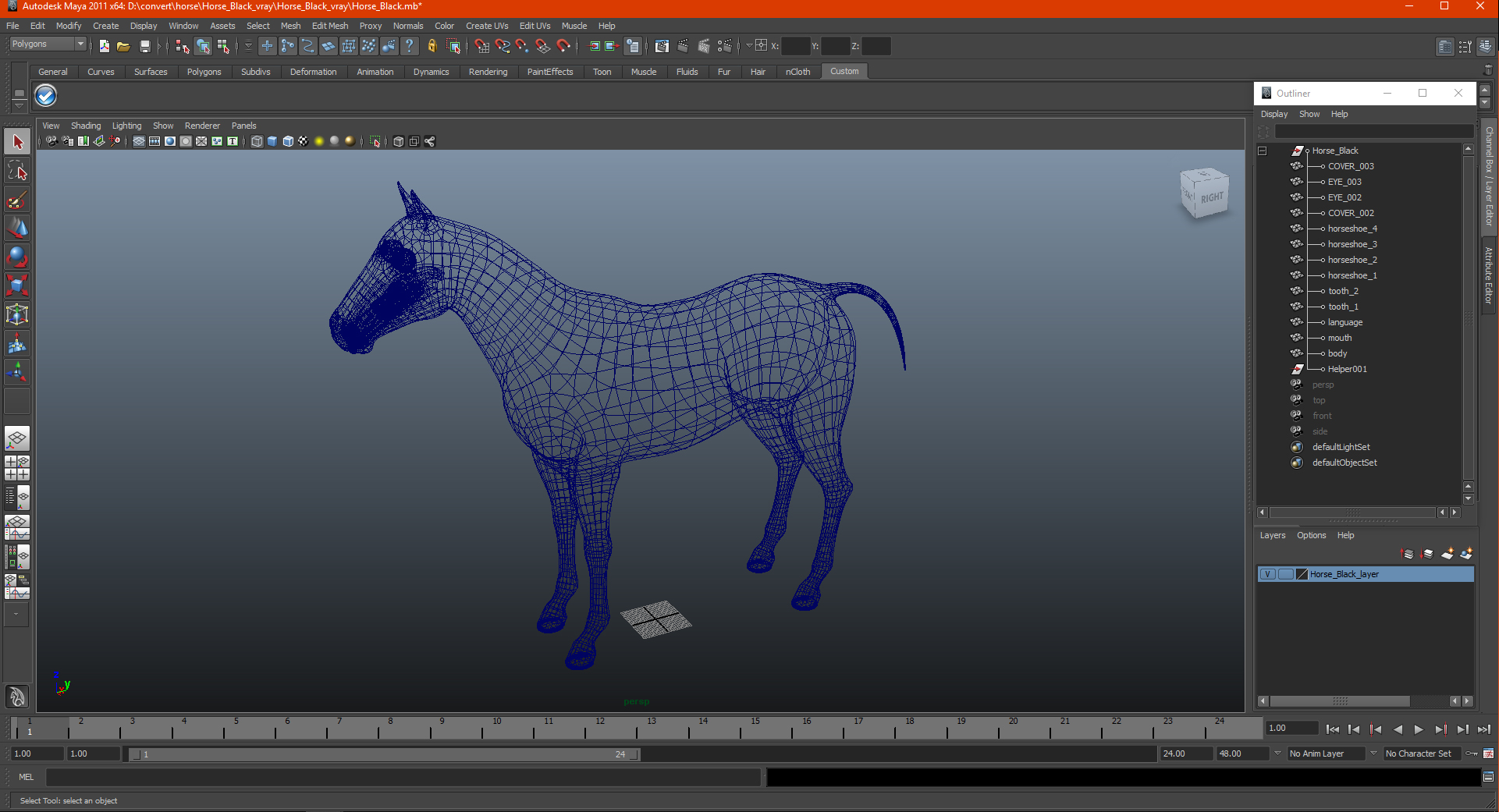The width and height of the screenshot is (1499, 812).
Task: Activate the Lasso Select tool
Action: [17, 171]
